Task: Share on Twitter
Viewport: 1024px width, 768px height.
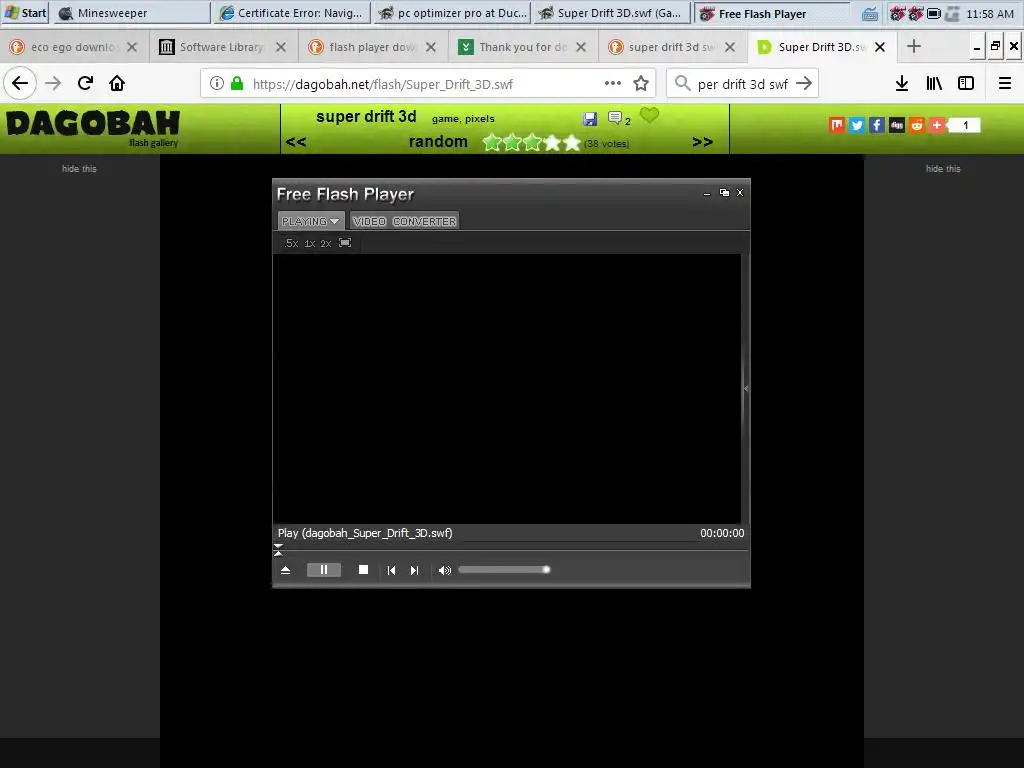Action: coord(857,125)
